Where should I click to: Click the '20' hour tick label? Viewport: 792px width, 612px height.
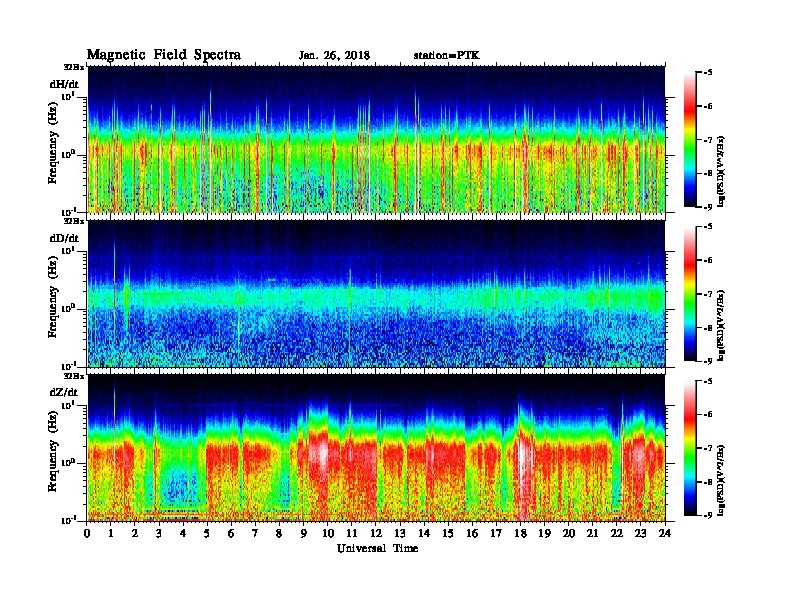point(569,533)
